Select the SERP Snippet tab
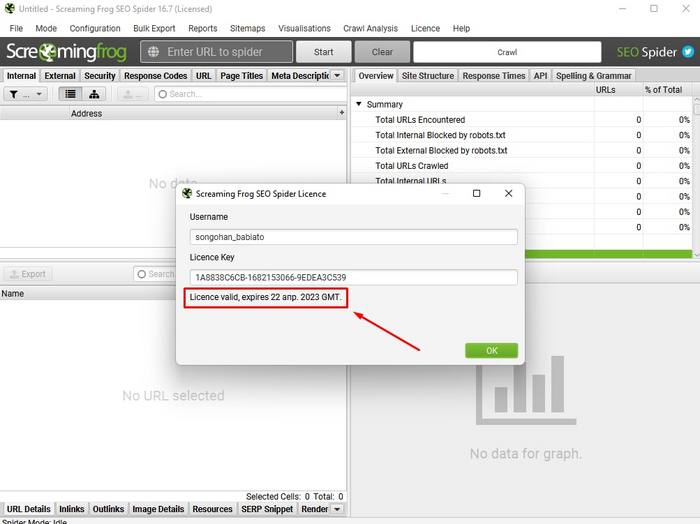 [267, 509]
